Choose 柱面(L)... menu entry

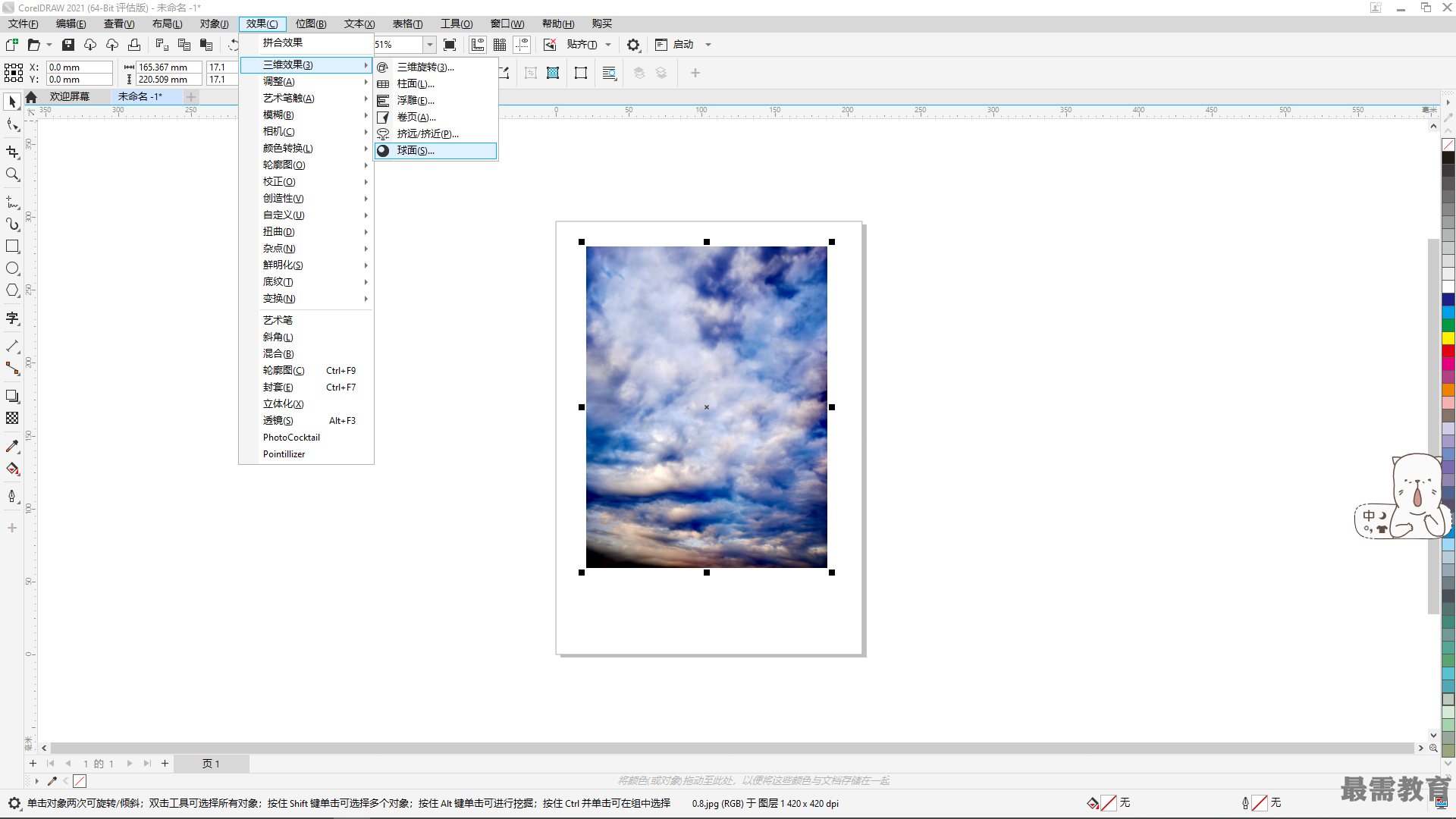[x=436, y=83]
